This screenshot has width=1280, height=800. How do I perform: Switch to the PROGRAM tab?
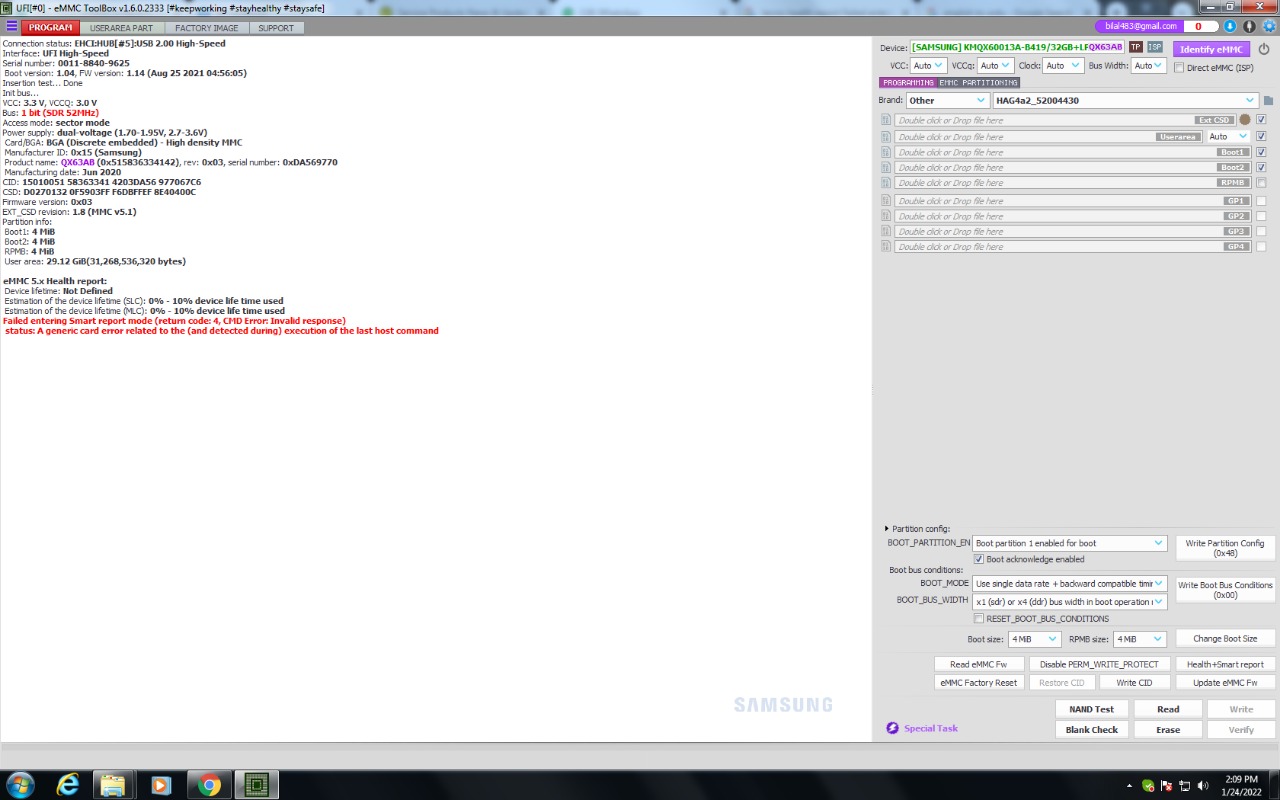(50, 28)
